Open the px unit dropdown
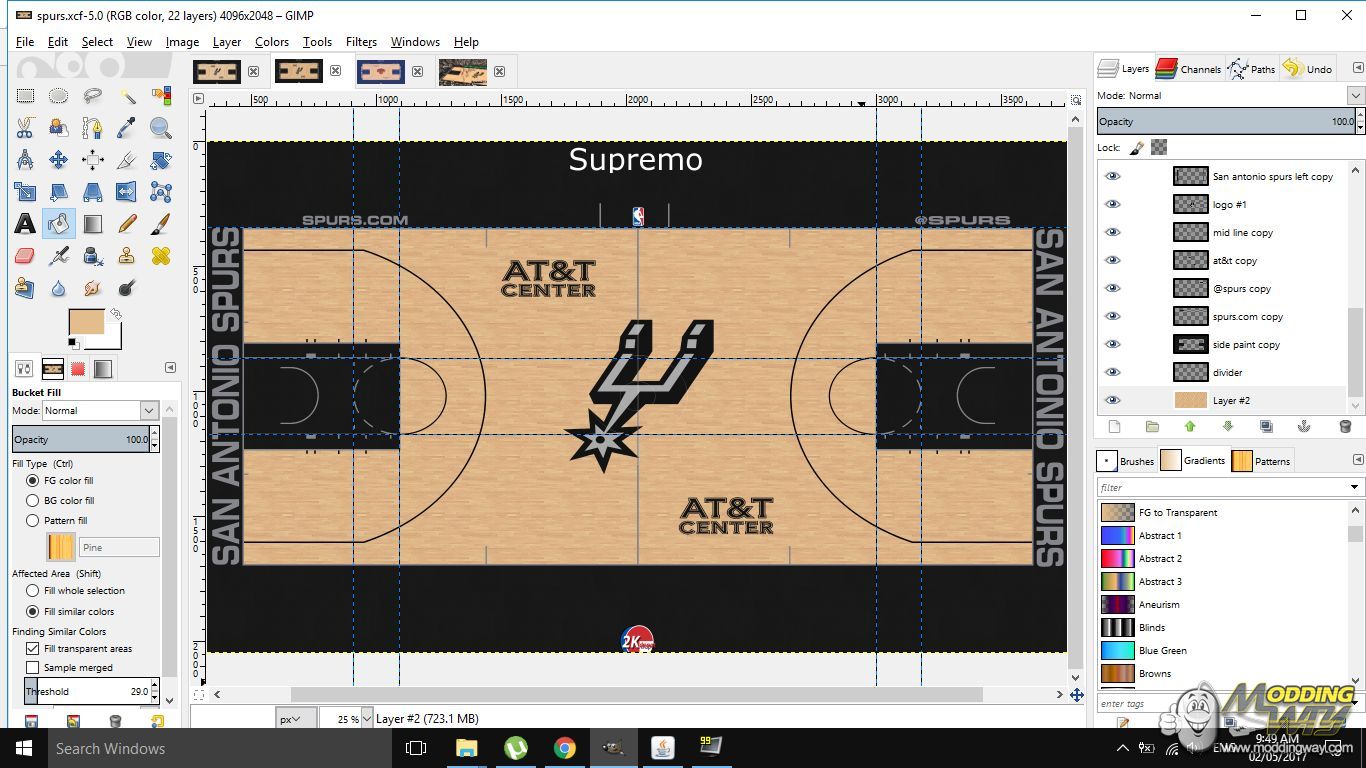The width and height of the screenshot is (1366, 768). tap(297, 718)
